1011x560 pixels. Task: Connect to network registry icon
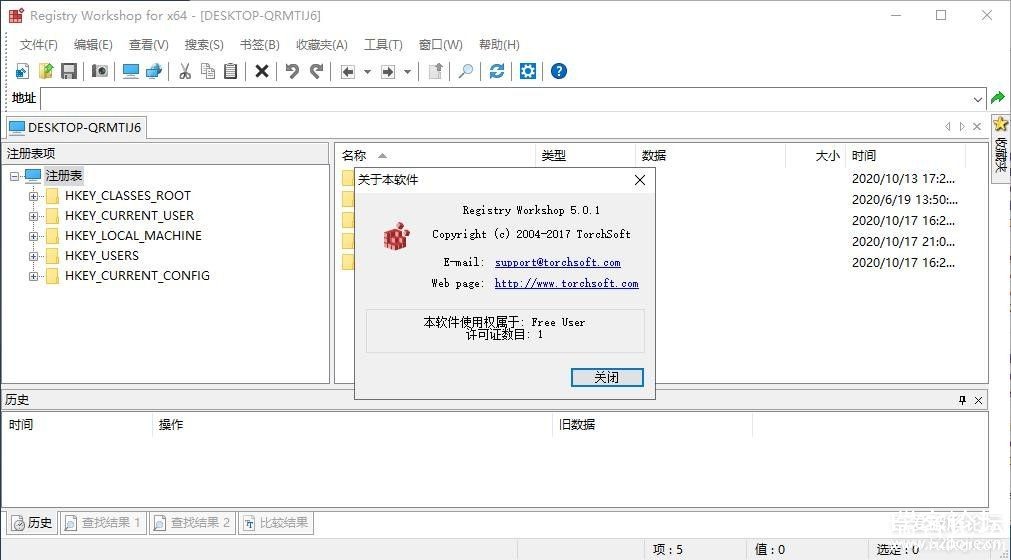point(154,71)
